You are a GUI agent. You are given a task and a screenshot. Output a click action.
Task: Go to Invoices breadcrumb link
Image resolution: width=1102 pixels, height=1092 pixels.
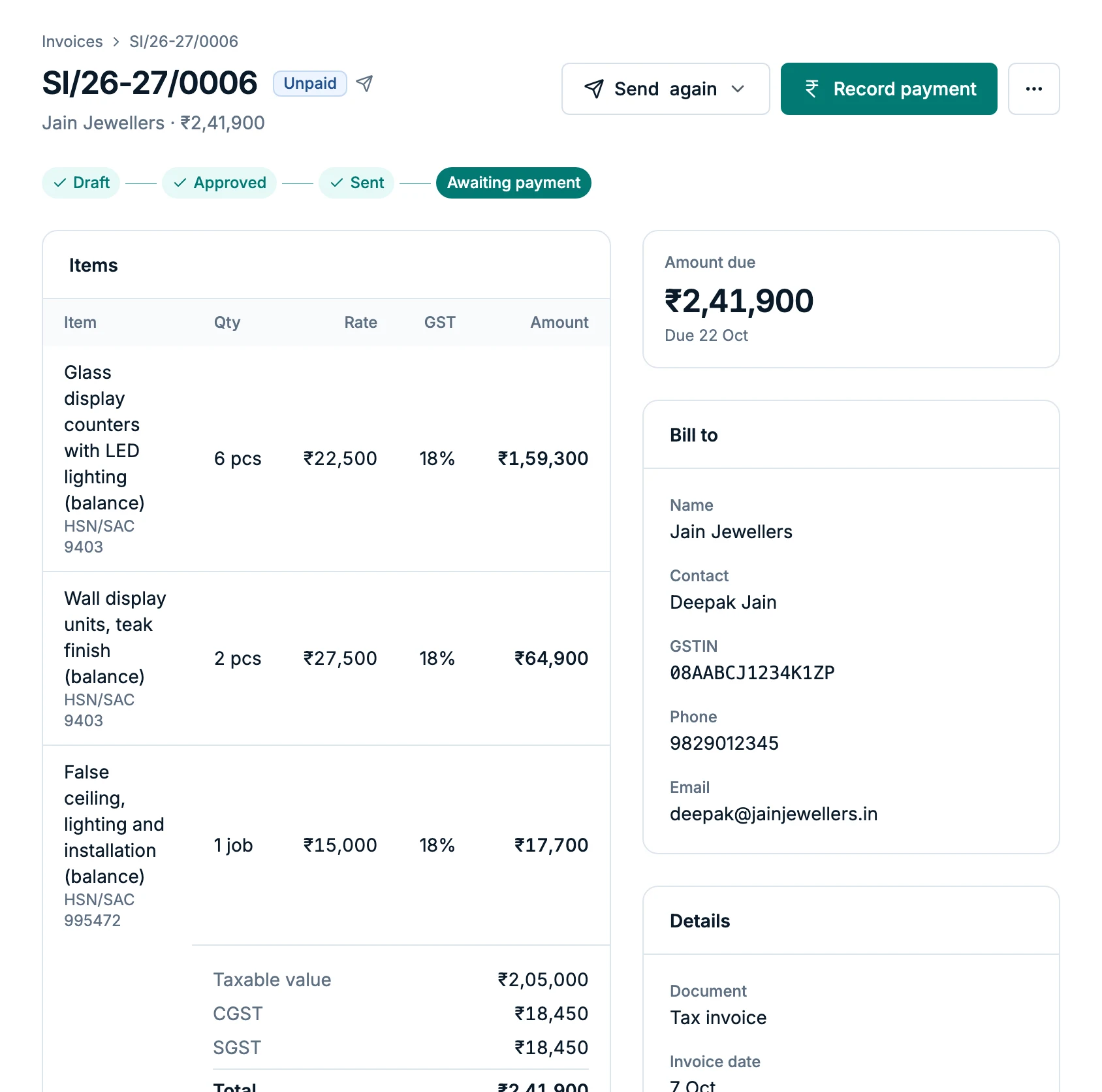pyautogui.click(x=72, y=42)
